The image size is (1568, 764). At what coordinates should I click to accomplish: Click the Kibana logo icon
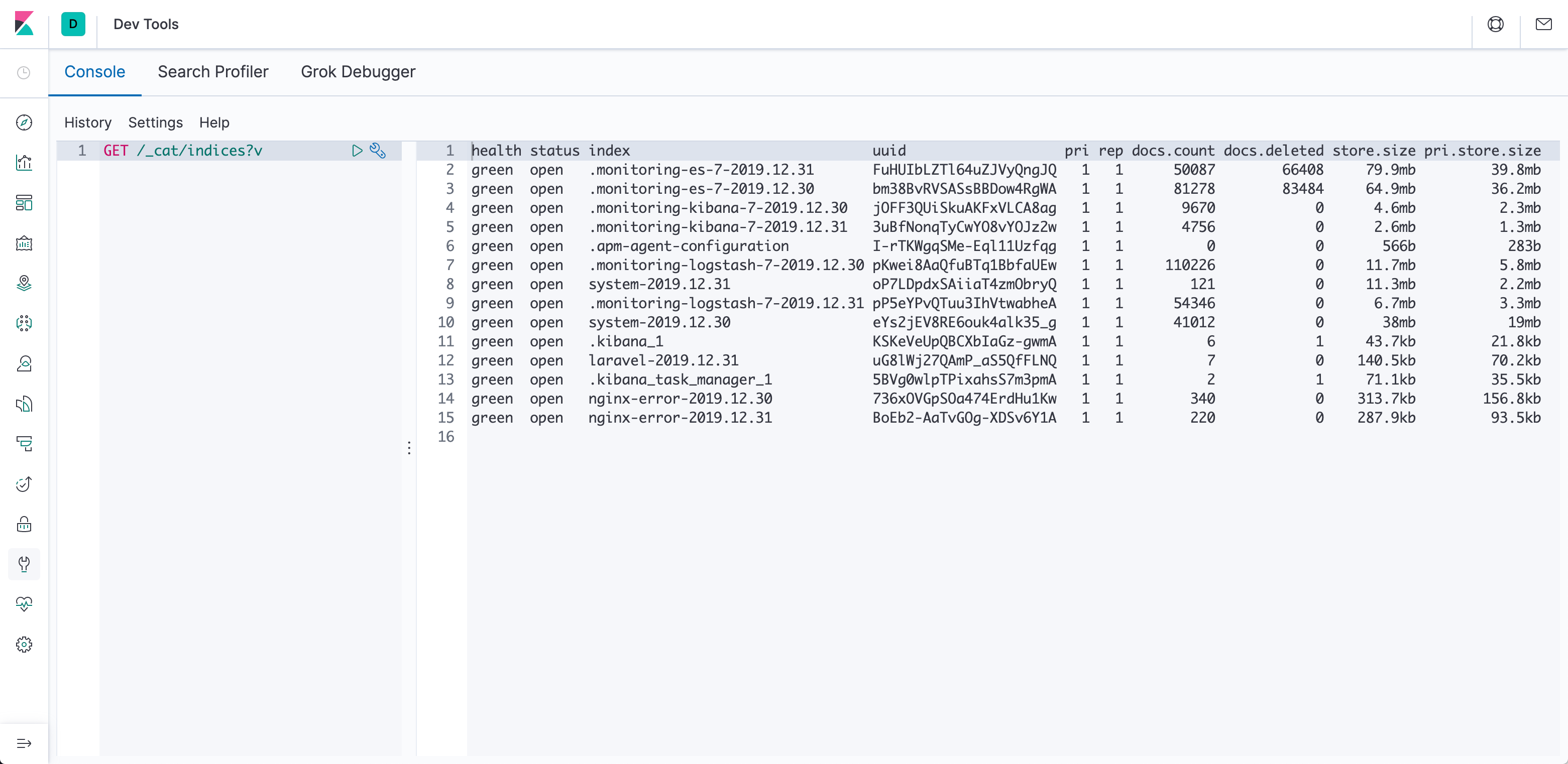coord(24,24)
